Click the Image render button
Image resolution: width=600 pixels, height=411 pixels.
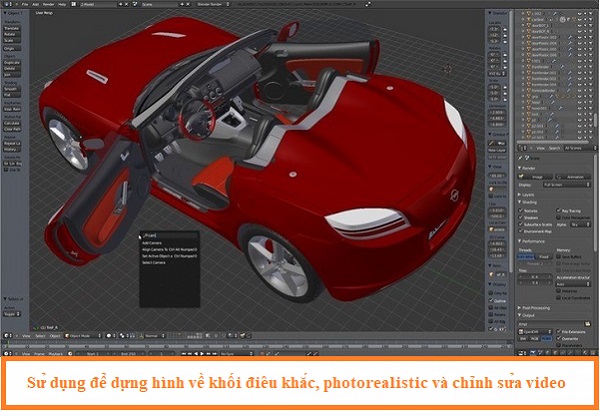538,175
